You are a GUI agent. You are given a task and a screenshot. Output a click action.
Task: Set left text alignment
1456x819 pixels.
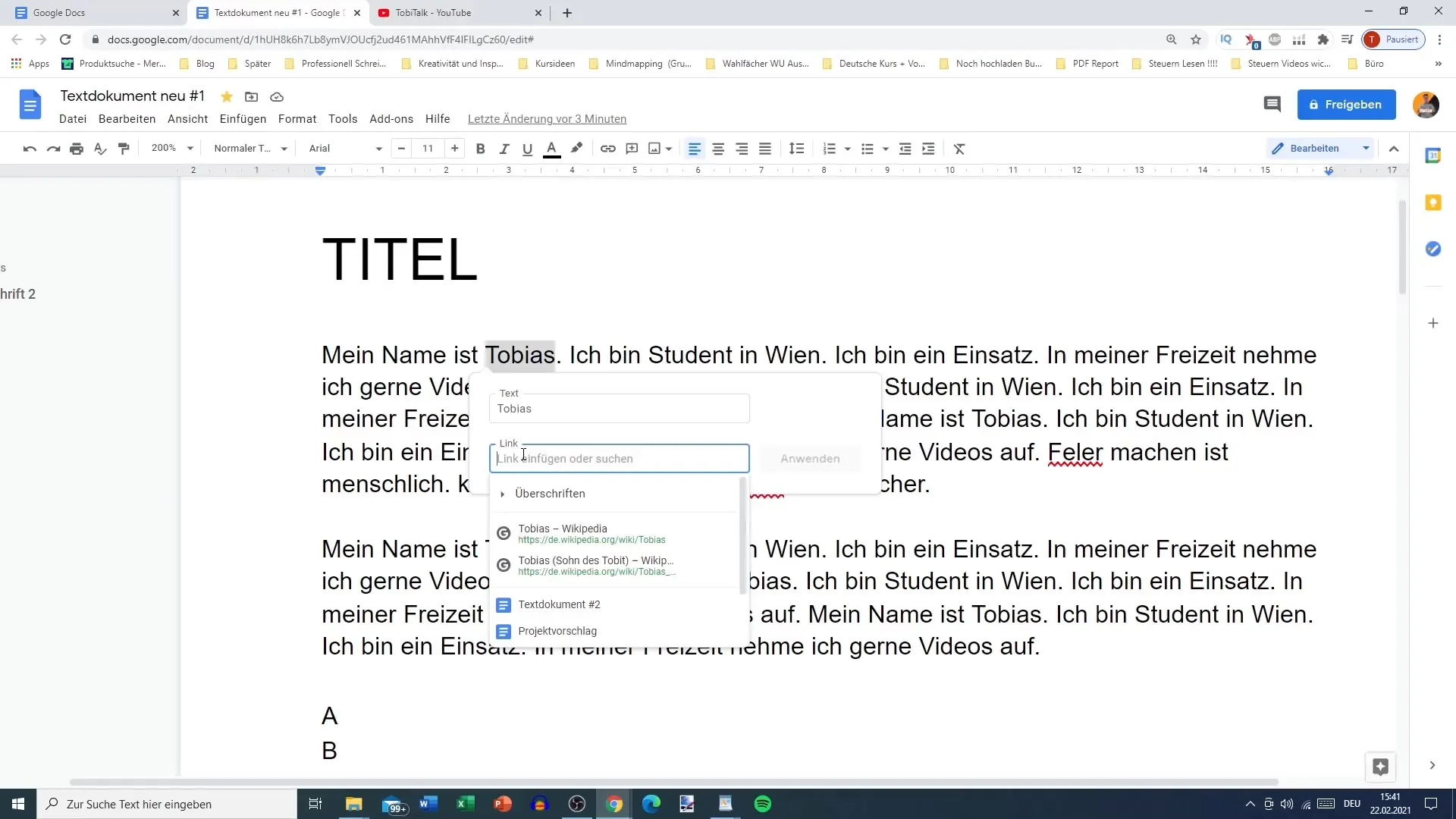point(695,149)
